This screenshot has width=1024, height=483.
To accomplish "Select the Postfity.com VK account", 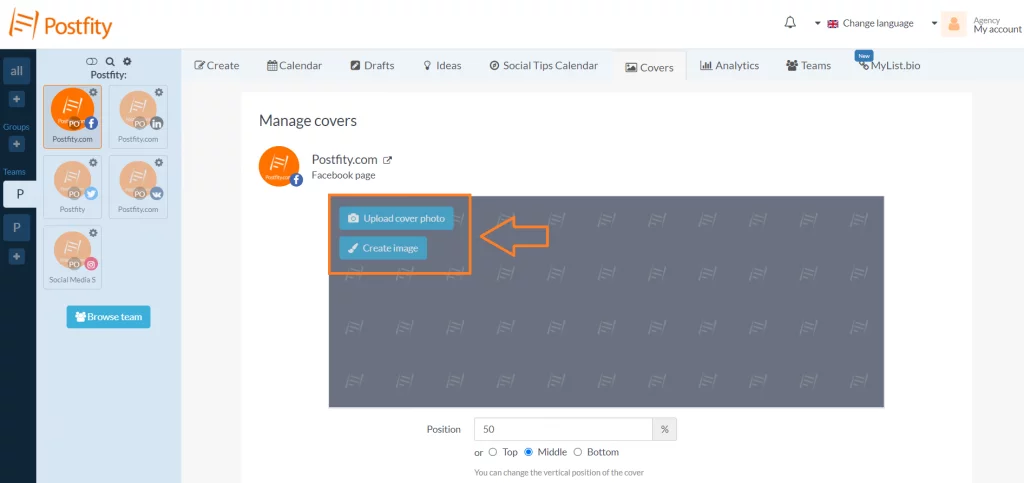I will pos(138,187).
